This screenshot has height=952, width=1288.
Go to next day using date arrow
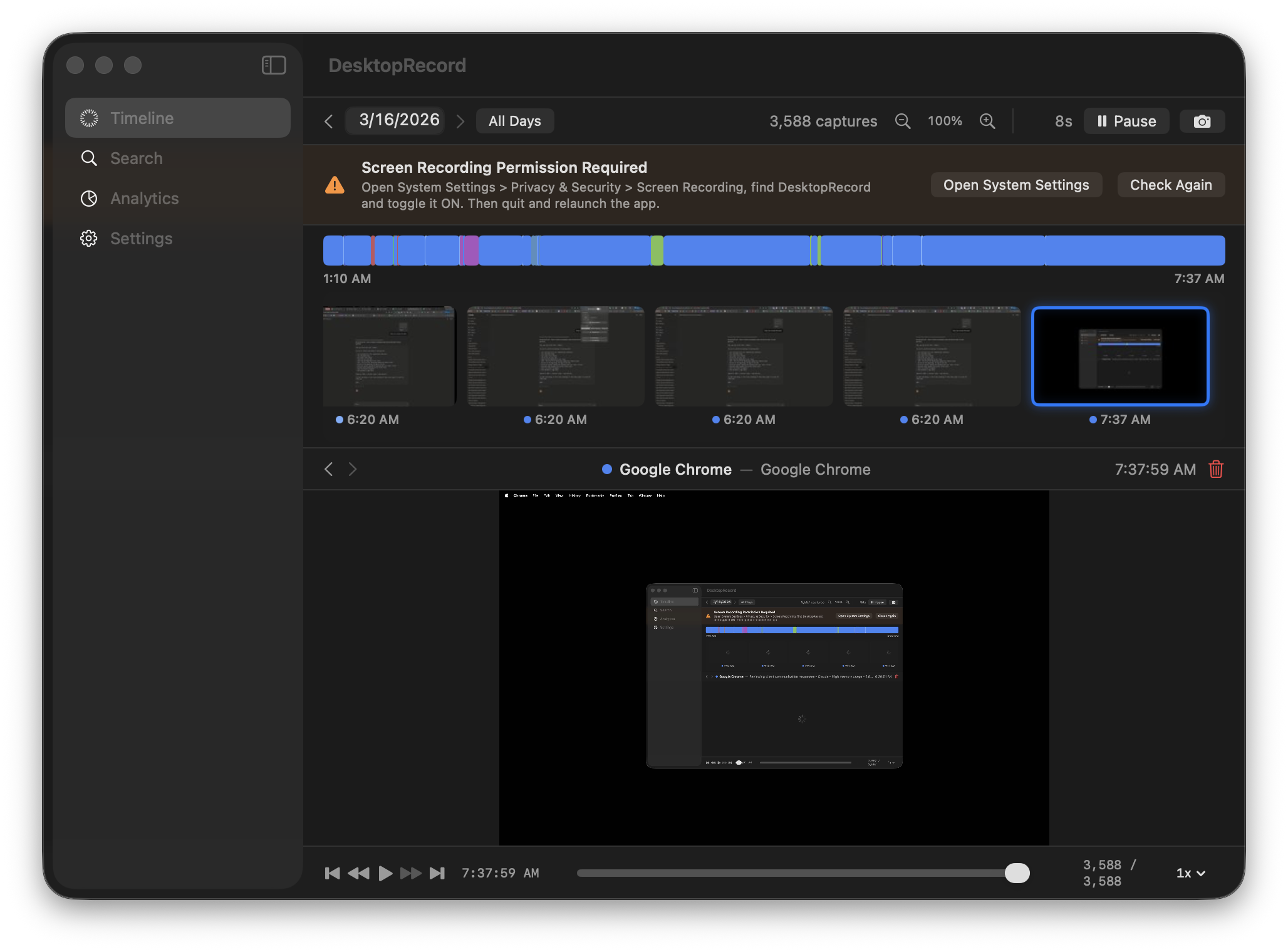tap(460, 121)
